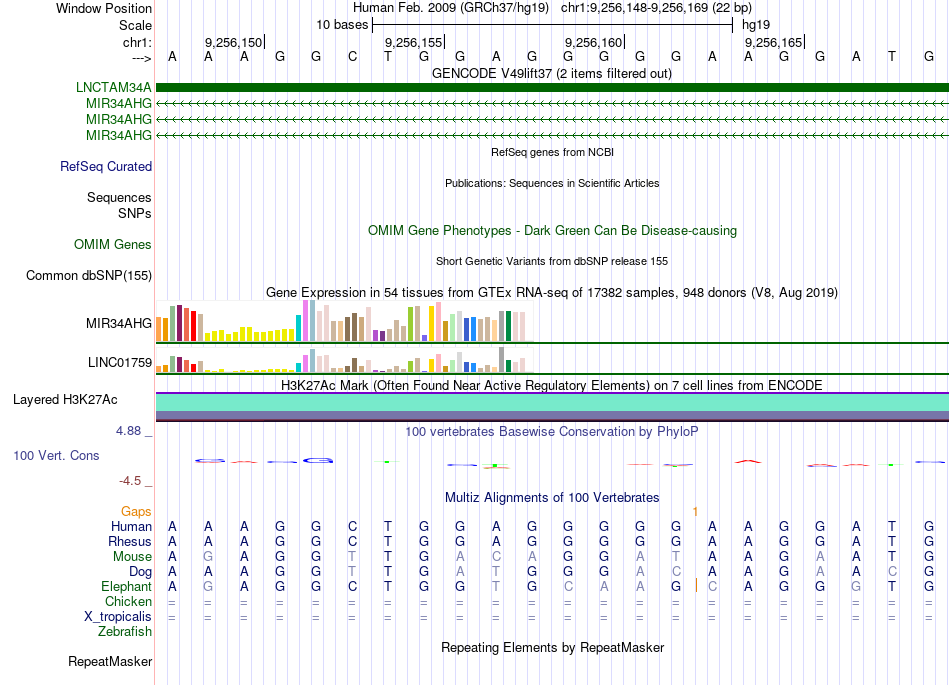Click the LINC01759 GTEx expression label
950x685 pixels.
(x=120, y=362)
